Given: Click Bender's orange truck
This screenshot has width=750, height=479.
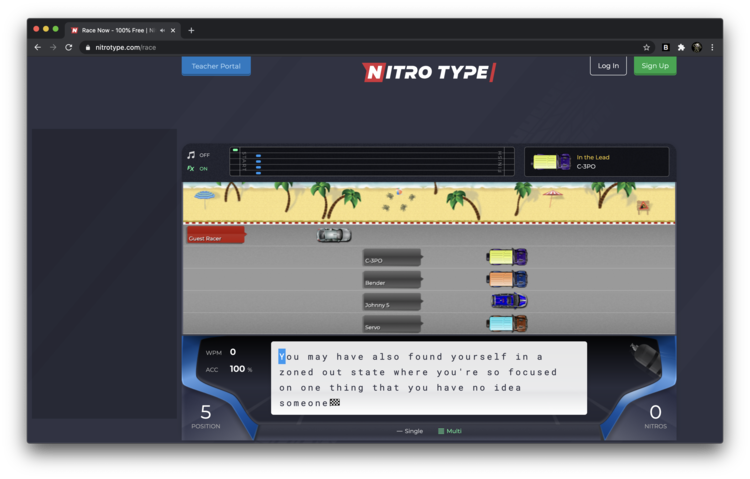Looking at the screenshot, I should 507,279.
